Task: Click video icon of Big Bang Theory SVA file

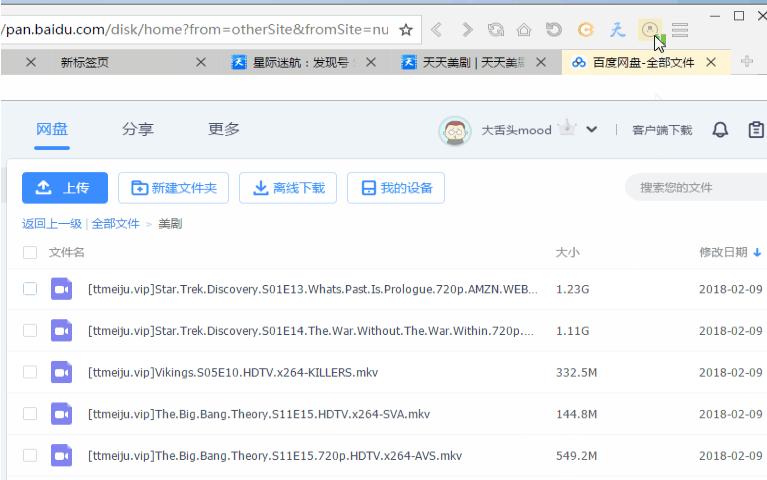Action: pos(62,414)
